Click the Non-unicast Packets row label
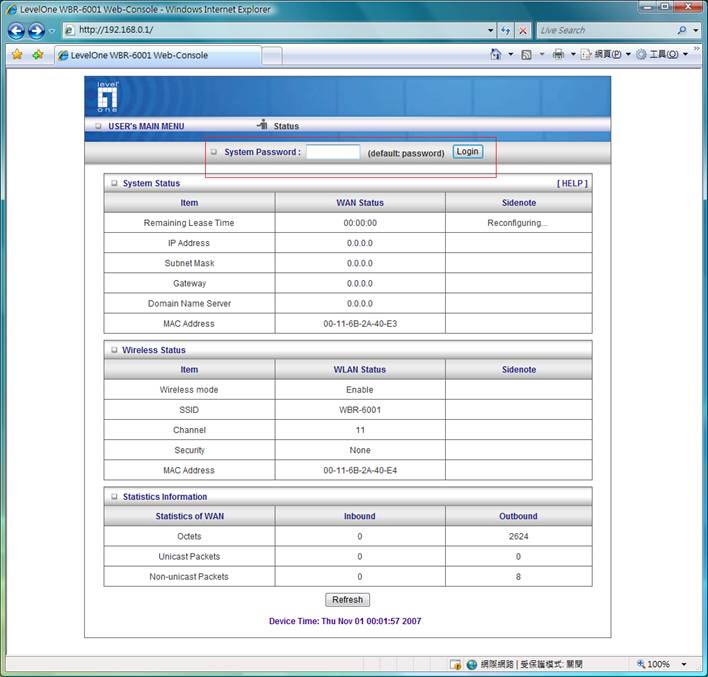This screenshot has height=677, width=708. (189, 577)
